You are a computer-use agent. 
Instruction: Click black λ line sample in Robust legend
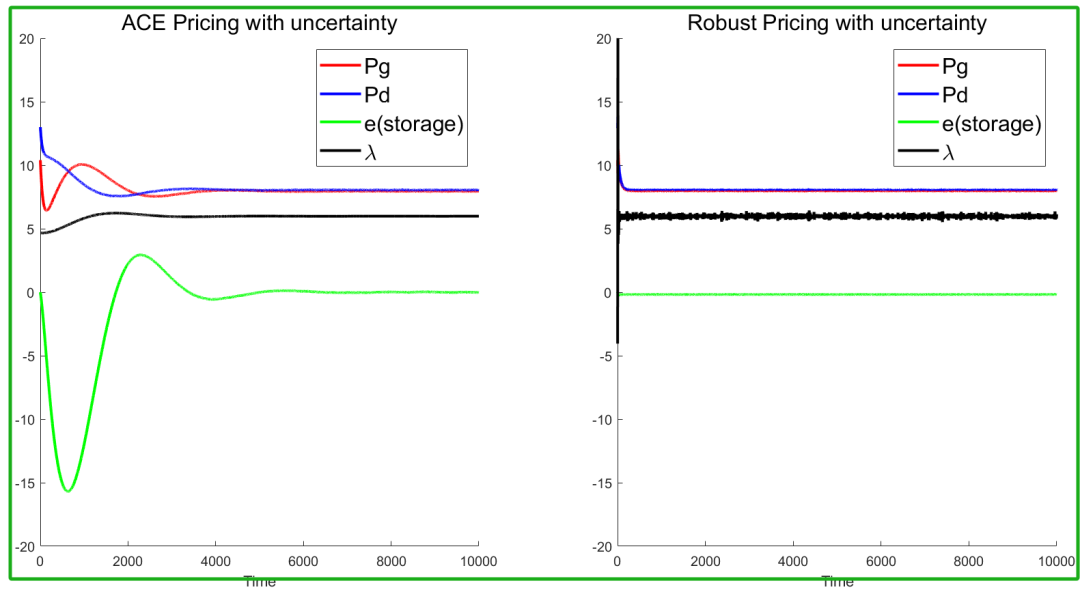point(918,151)
